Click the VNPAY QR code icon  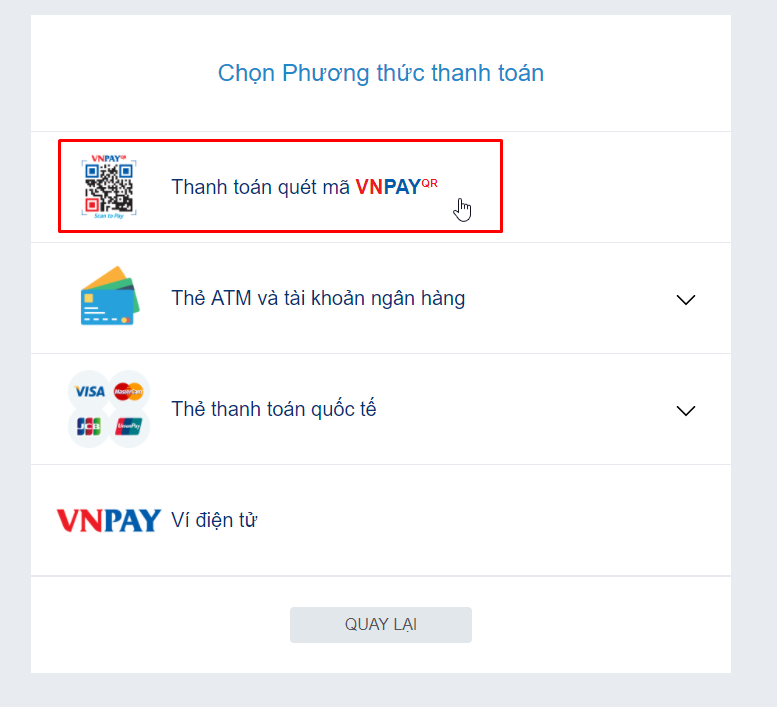pyautogui.click(x=109, y=187)
